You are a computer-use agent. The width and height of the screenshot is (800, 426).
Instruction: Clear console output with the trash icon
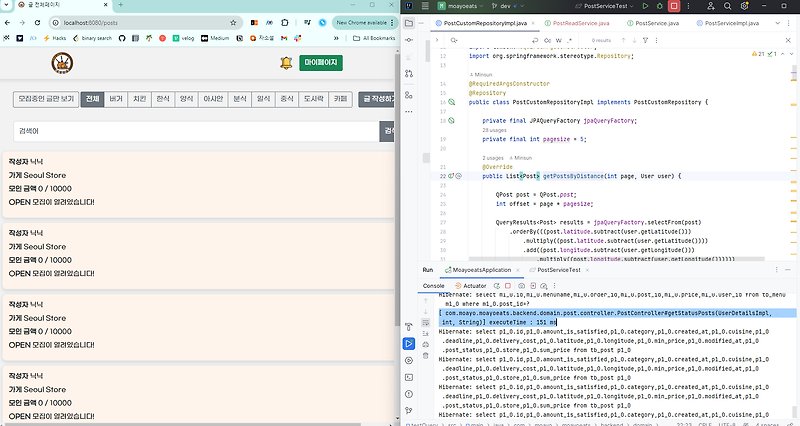pos(426,356)
